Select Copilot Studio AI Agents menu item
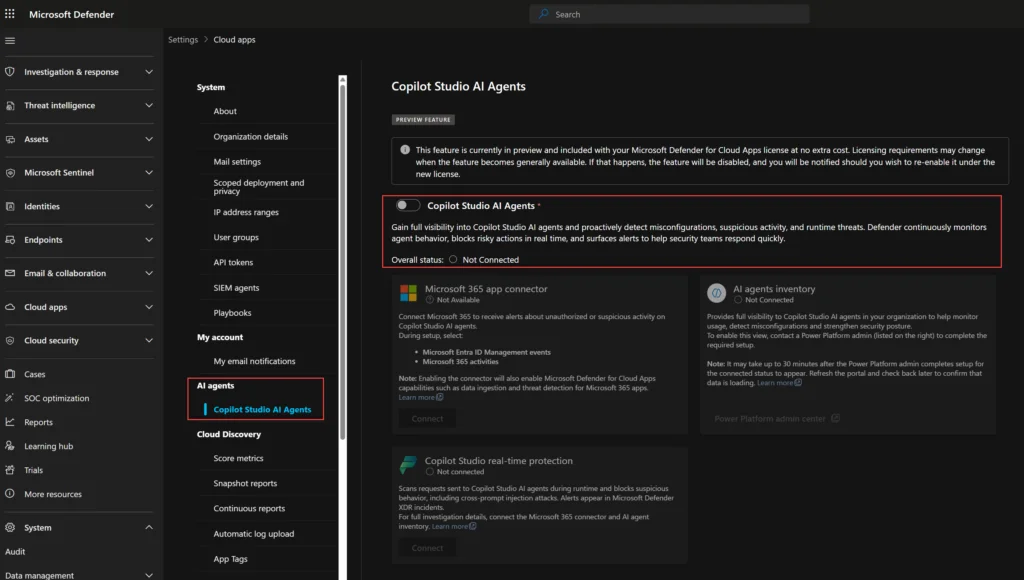This screenshot has height=580, width=1024. pyautogui.click(x=263, y=410)
